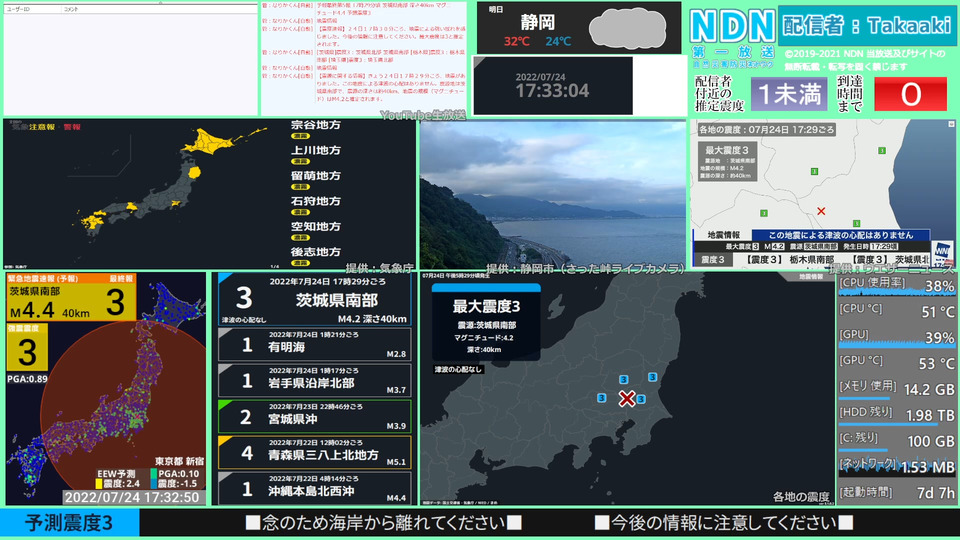Click 栃木県南部 in the scrolling intensity ticker
Viewport: 960px width, 540px height.
point(815,260)
